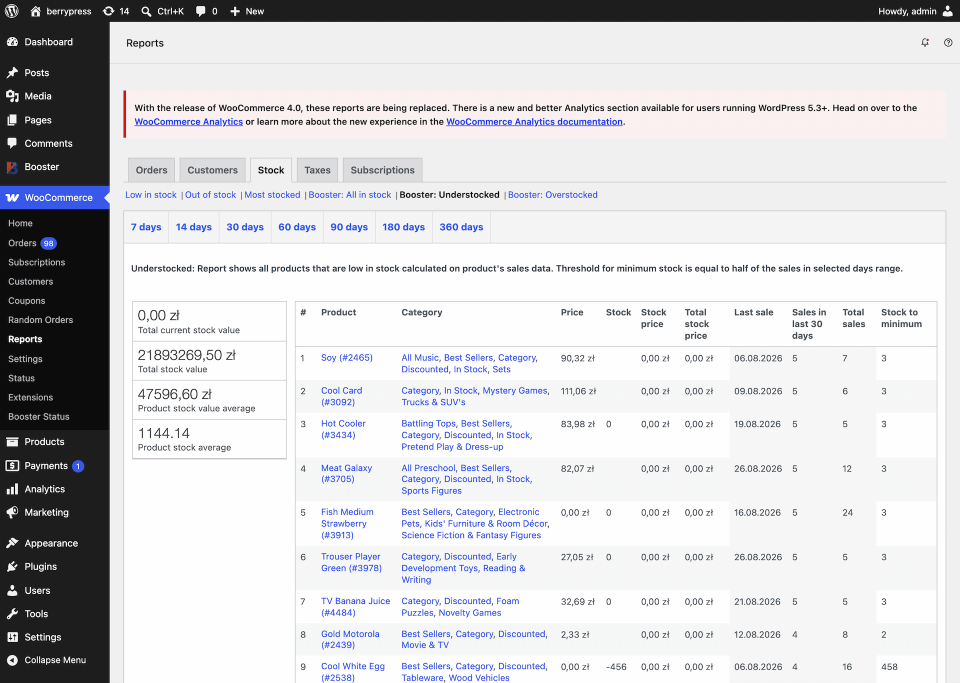The height and width of the screenshot is (683, 960).
Task: Switch to the Customers report tab
Action: click(x=212, y=170)
